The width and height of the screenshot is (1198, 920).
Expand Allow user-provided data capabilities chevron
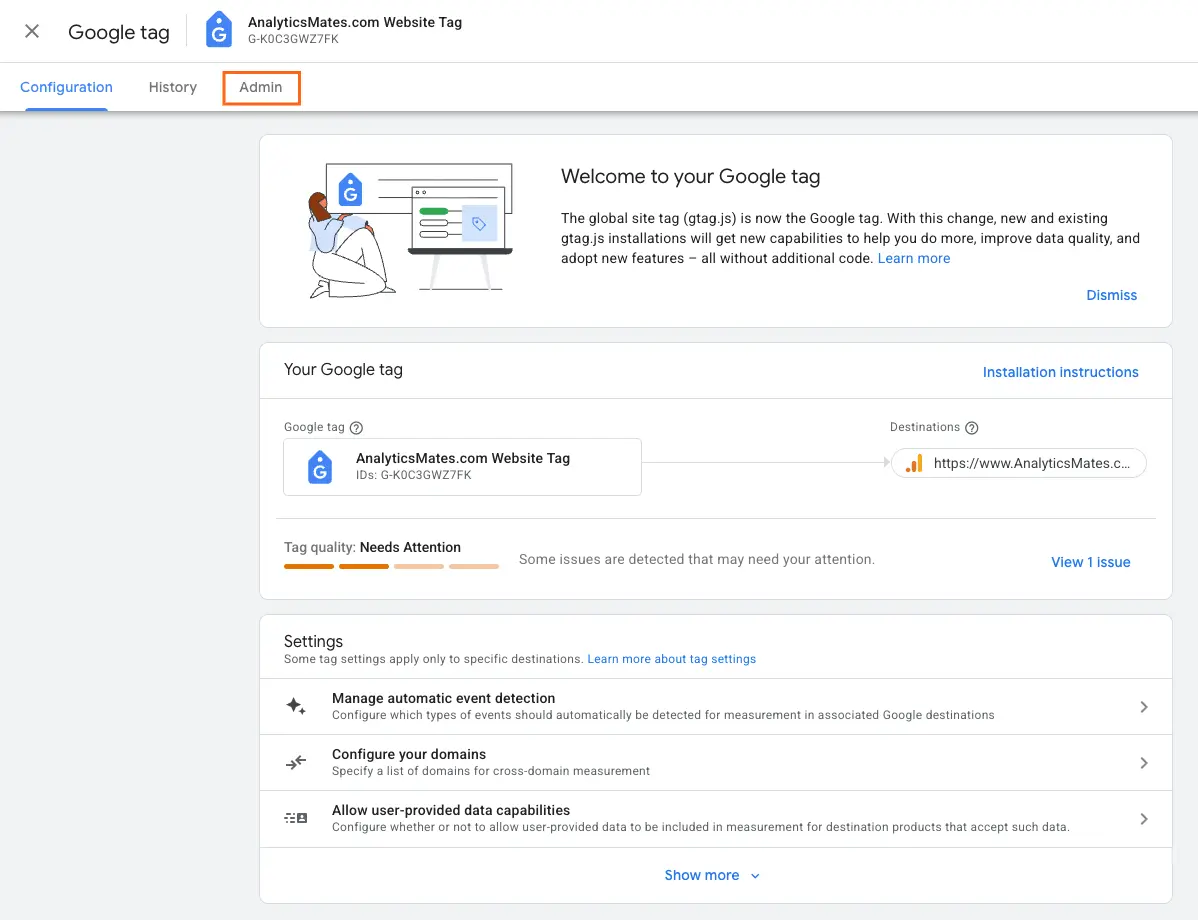pos(1144,819)
